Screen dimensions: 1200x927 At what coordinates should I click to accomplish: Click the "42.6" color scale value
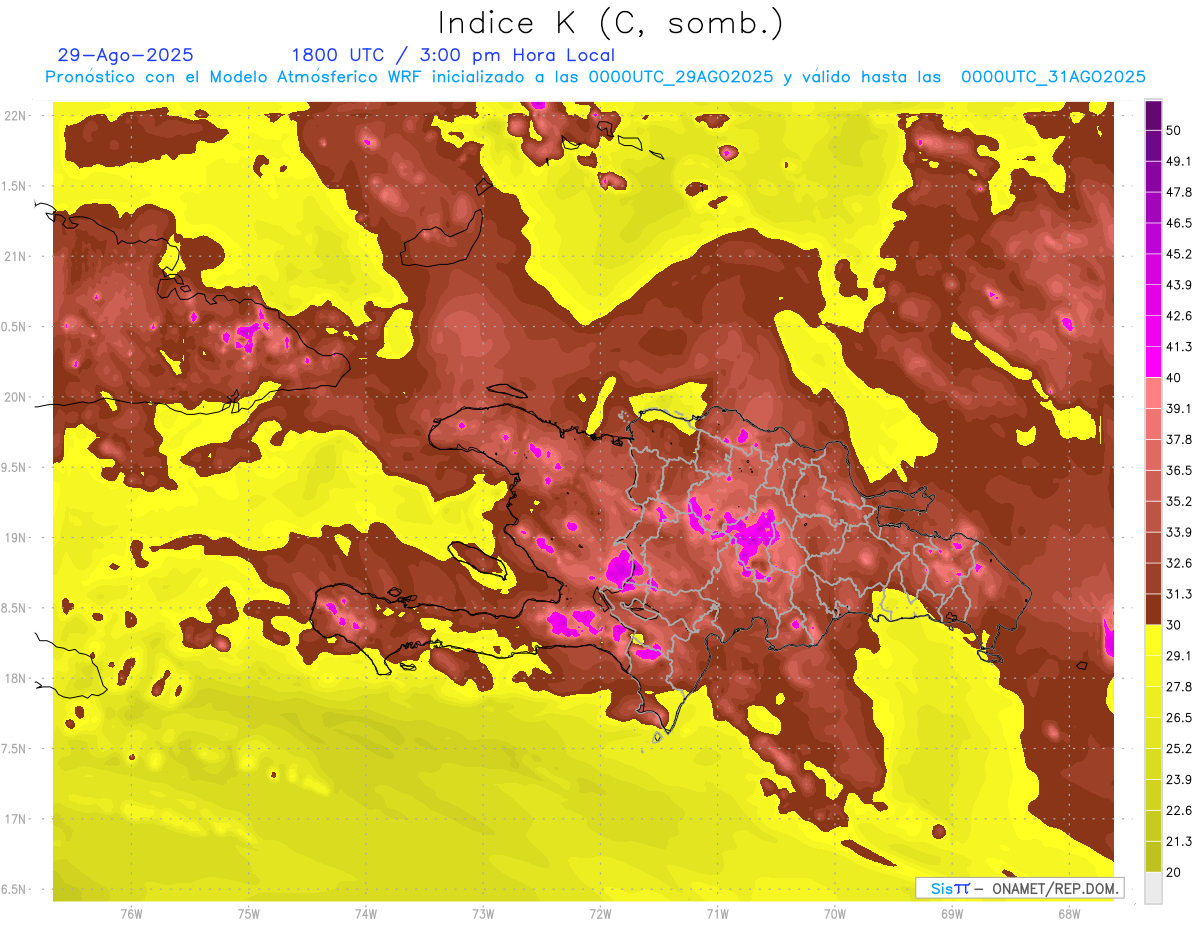click(x=1178, y=316)
